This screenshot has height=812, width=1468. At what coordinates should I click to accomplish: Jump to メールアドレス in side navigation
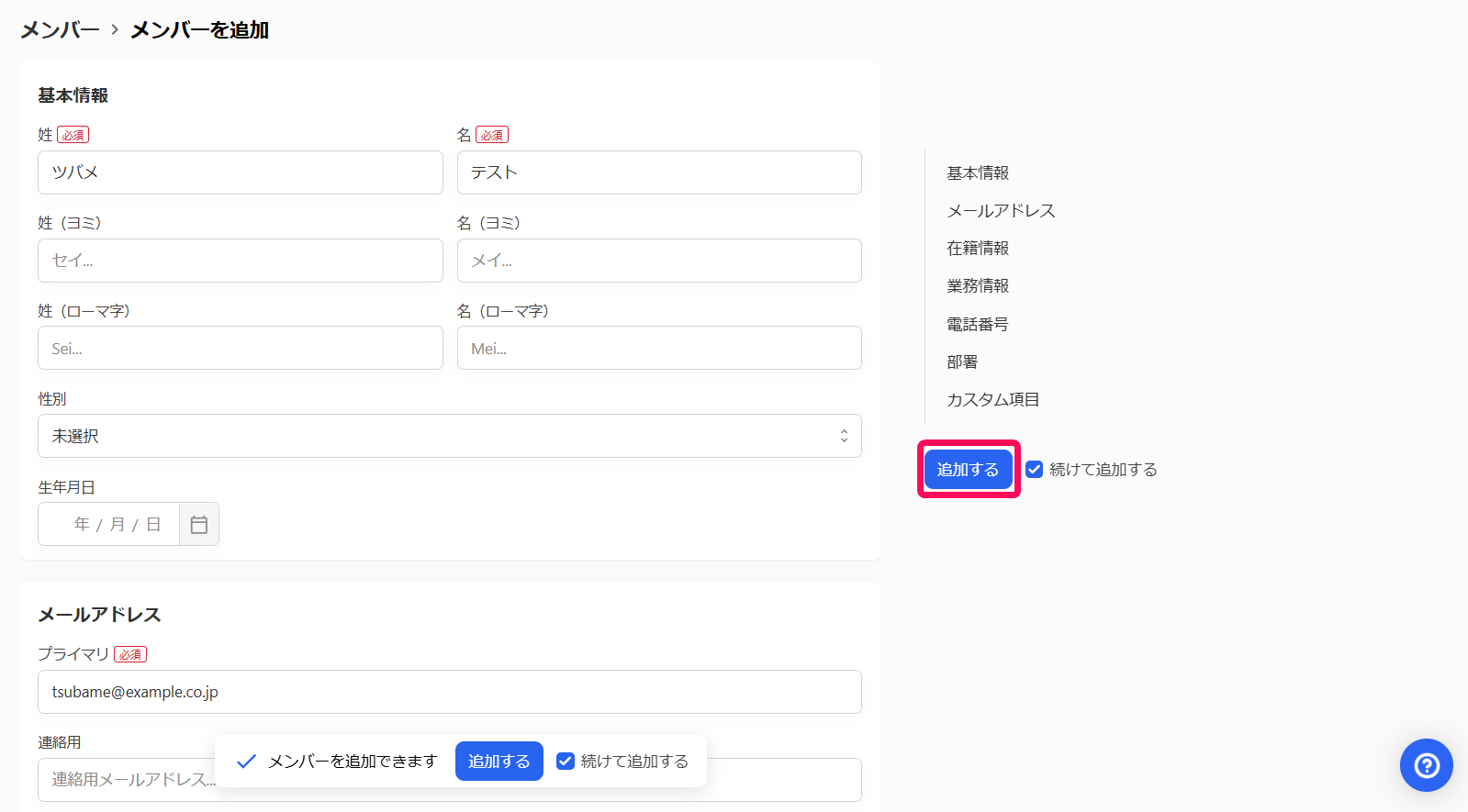coord(1001,210)
